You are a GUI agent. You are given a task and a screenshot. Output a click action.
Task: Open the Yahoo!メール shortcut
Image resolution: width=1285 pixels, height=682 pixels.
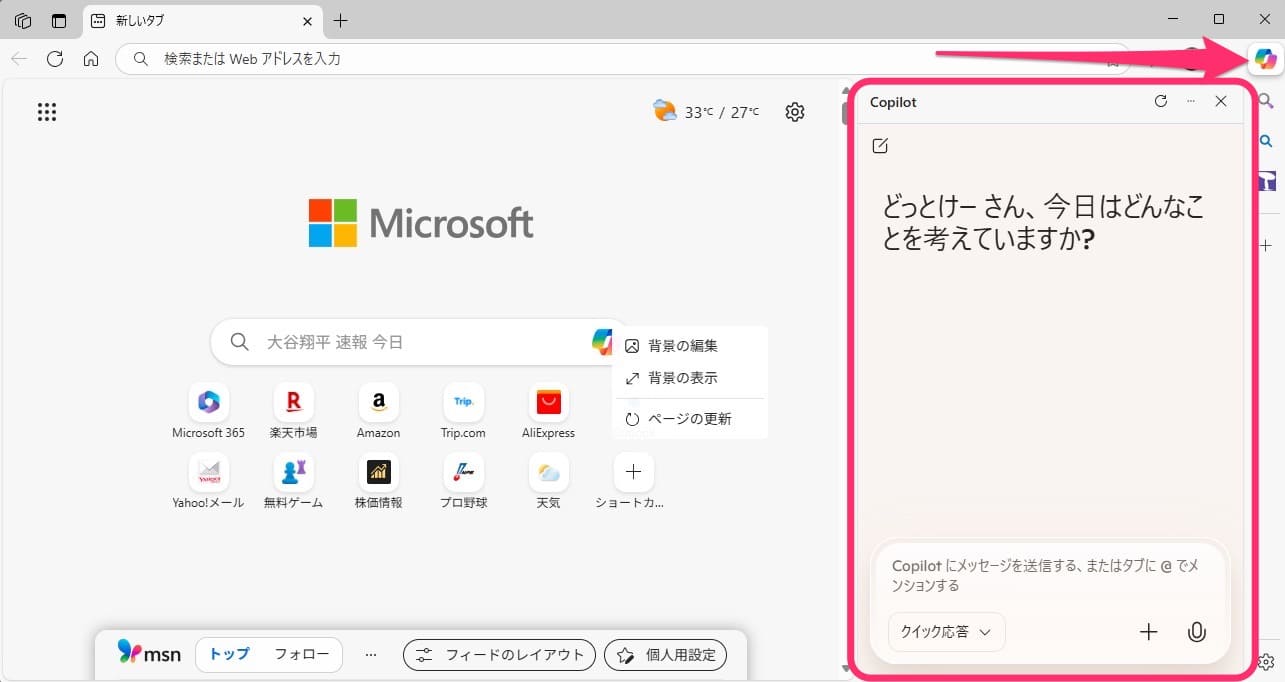[208, 481]
